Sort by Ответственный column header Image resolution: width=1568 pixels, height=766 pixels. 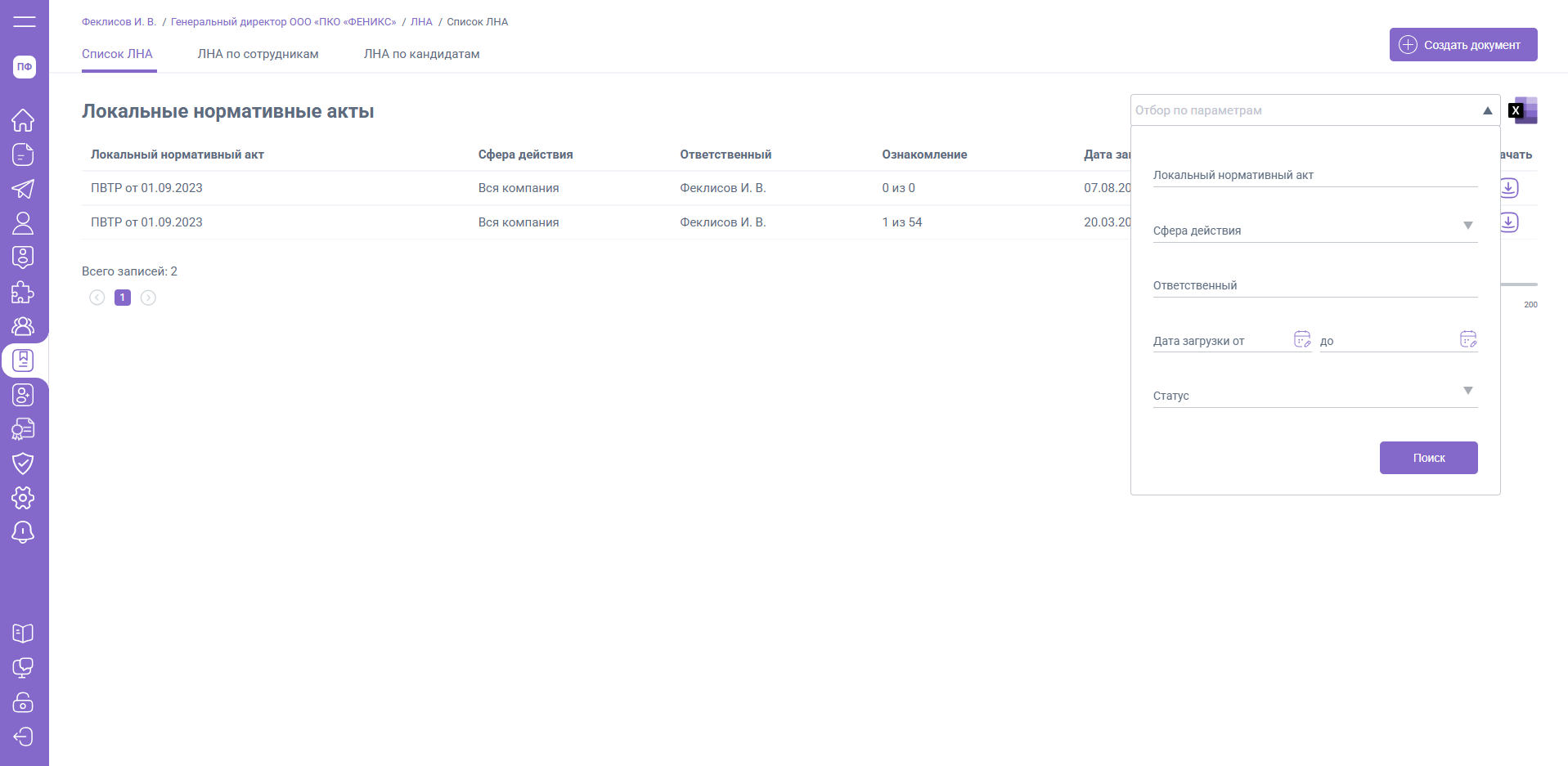[726, 155]
